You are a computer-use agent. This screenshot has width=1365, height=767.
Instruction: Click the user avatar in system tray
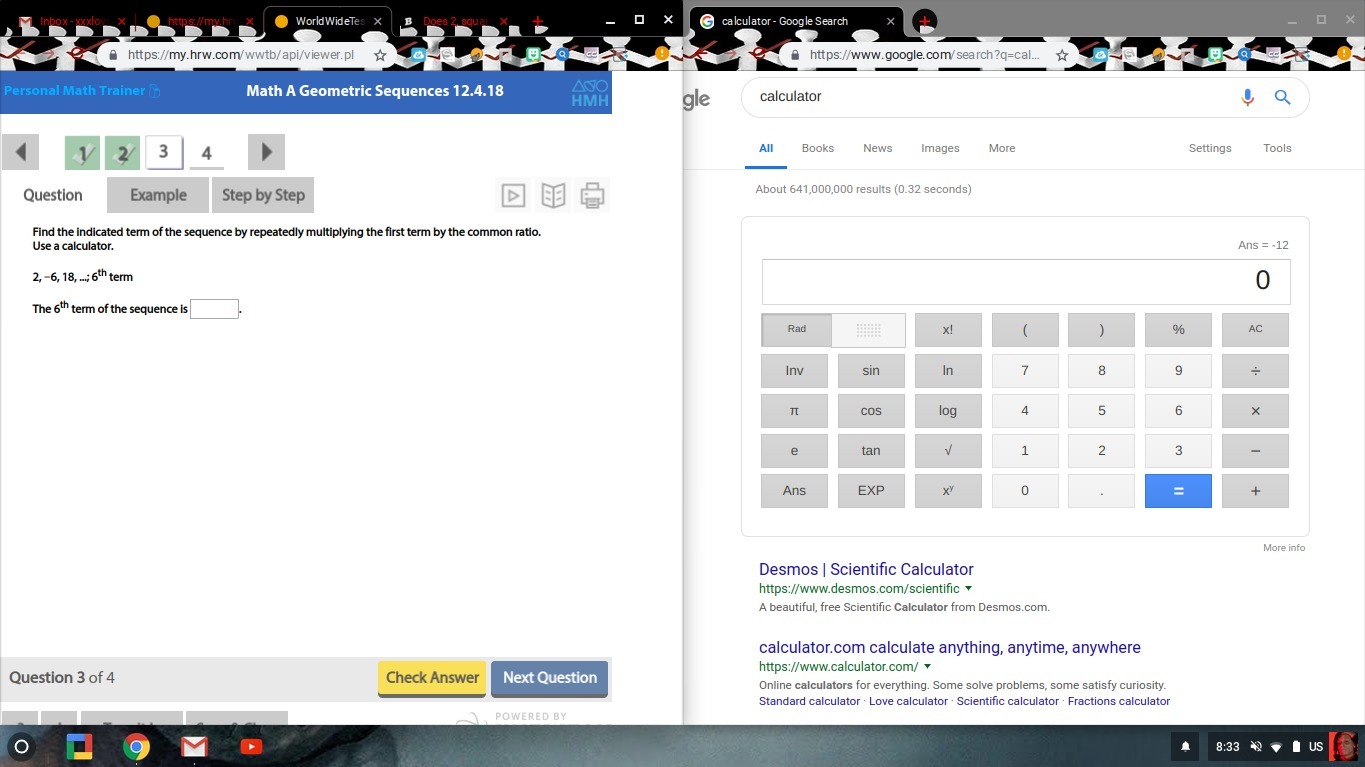[1344, 747]
